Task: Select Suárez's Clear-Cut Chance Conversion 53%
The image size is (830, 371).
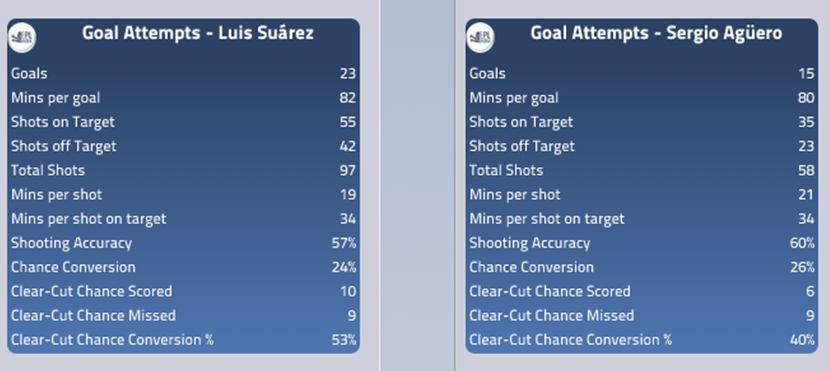Action: (344, 340)
